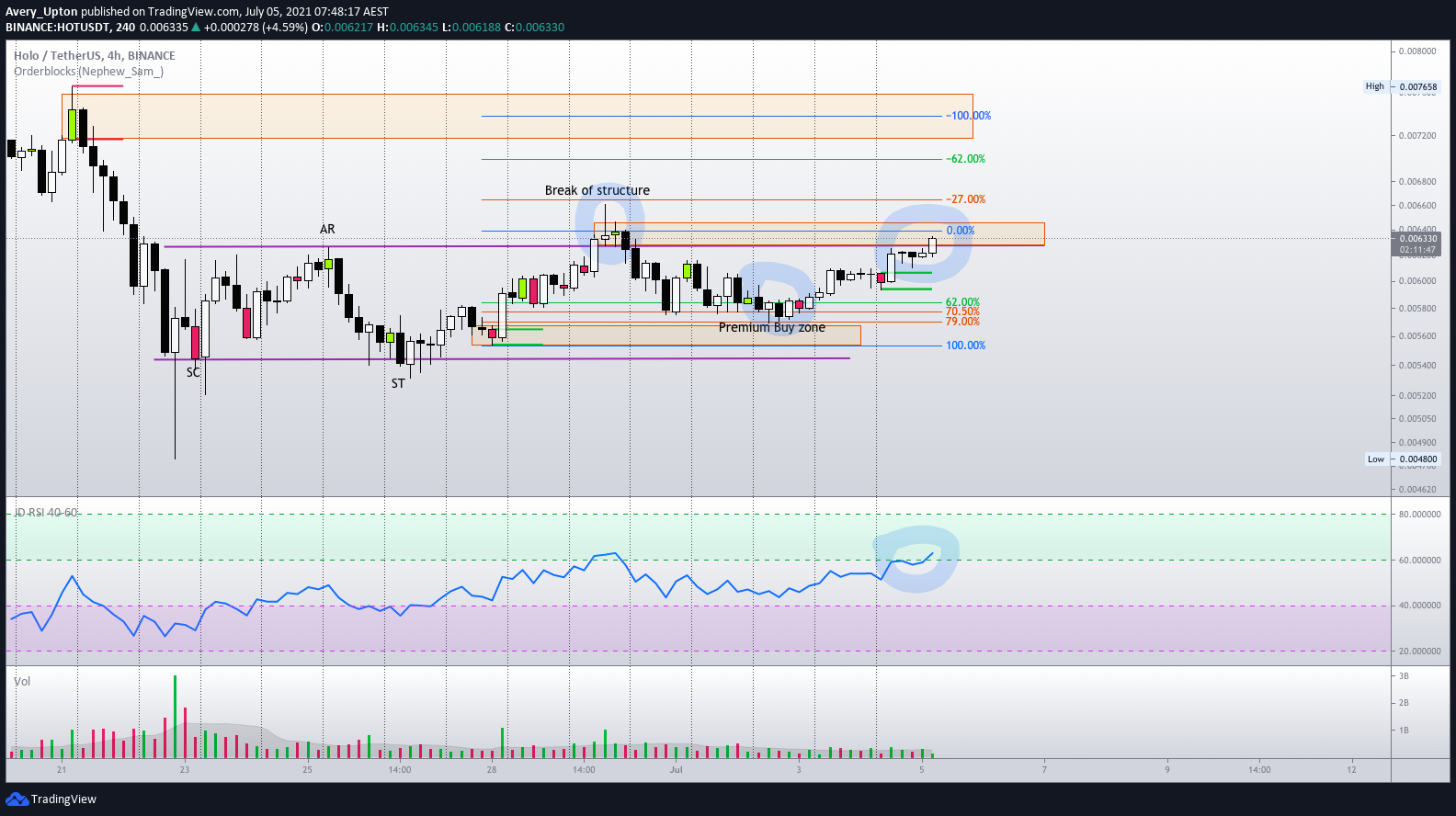Select the -27.00% Fibonacci level label
Screen dimensions: 1456x816
point(966,199)
